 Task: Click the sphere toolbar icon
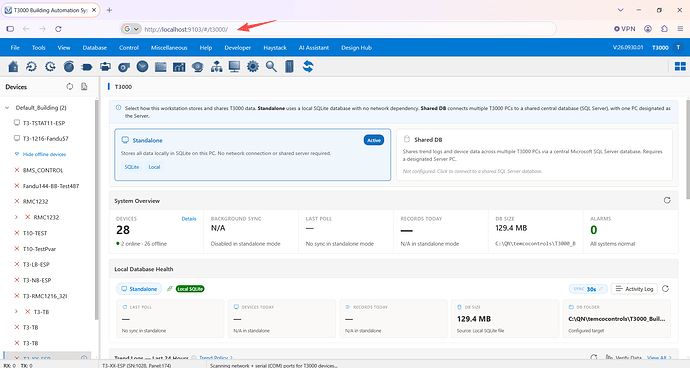pos(69,66)
